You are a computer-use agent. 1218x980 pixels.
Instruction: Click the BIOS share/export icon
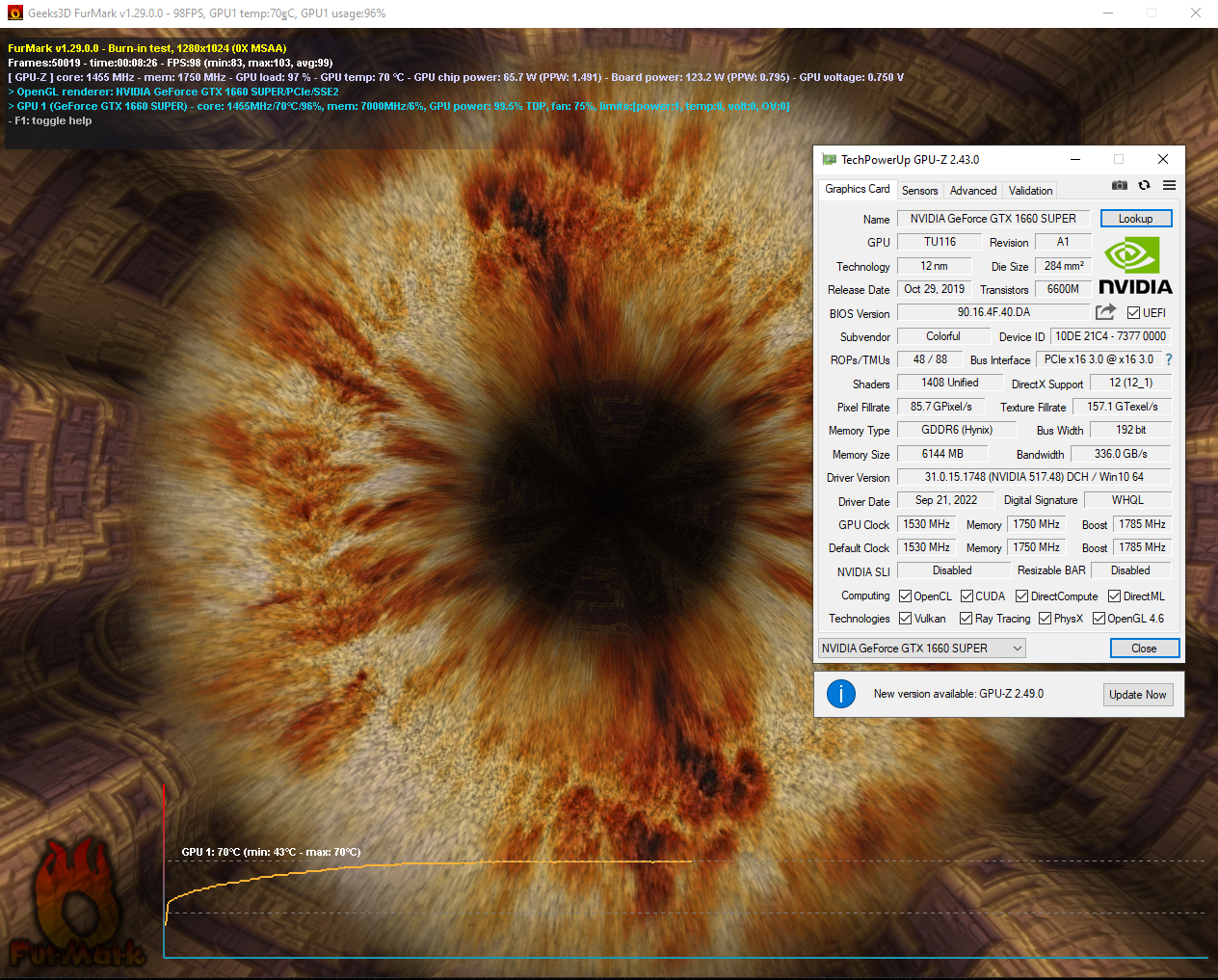coord(1105,312)
